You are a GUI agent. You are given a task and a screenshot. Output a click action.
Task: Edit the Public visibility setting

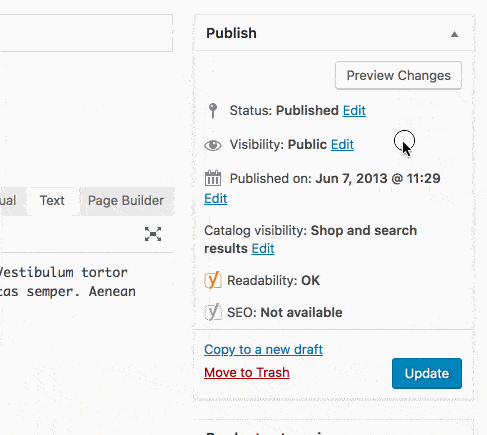coord(342,145)
